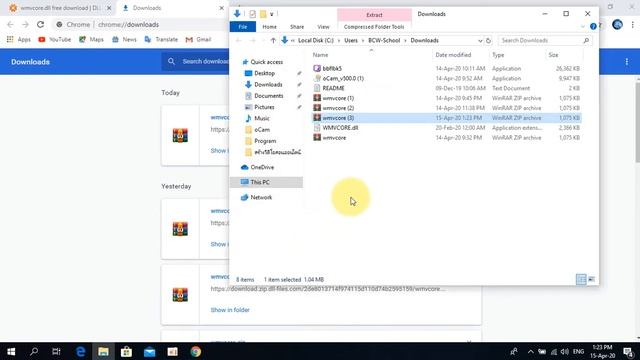The height and width of the screenshot is (360, 640).
Task: Close the Chrome Downloads tab
Action: pos(222,8)
